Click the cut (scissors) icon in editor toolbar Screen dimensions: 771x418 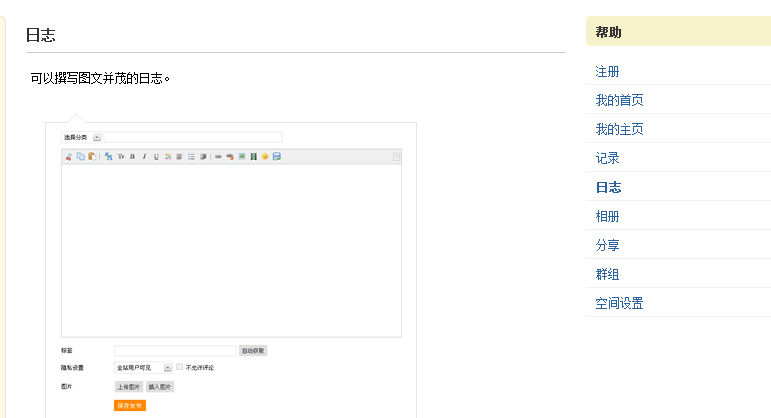[69, 156]
